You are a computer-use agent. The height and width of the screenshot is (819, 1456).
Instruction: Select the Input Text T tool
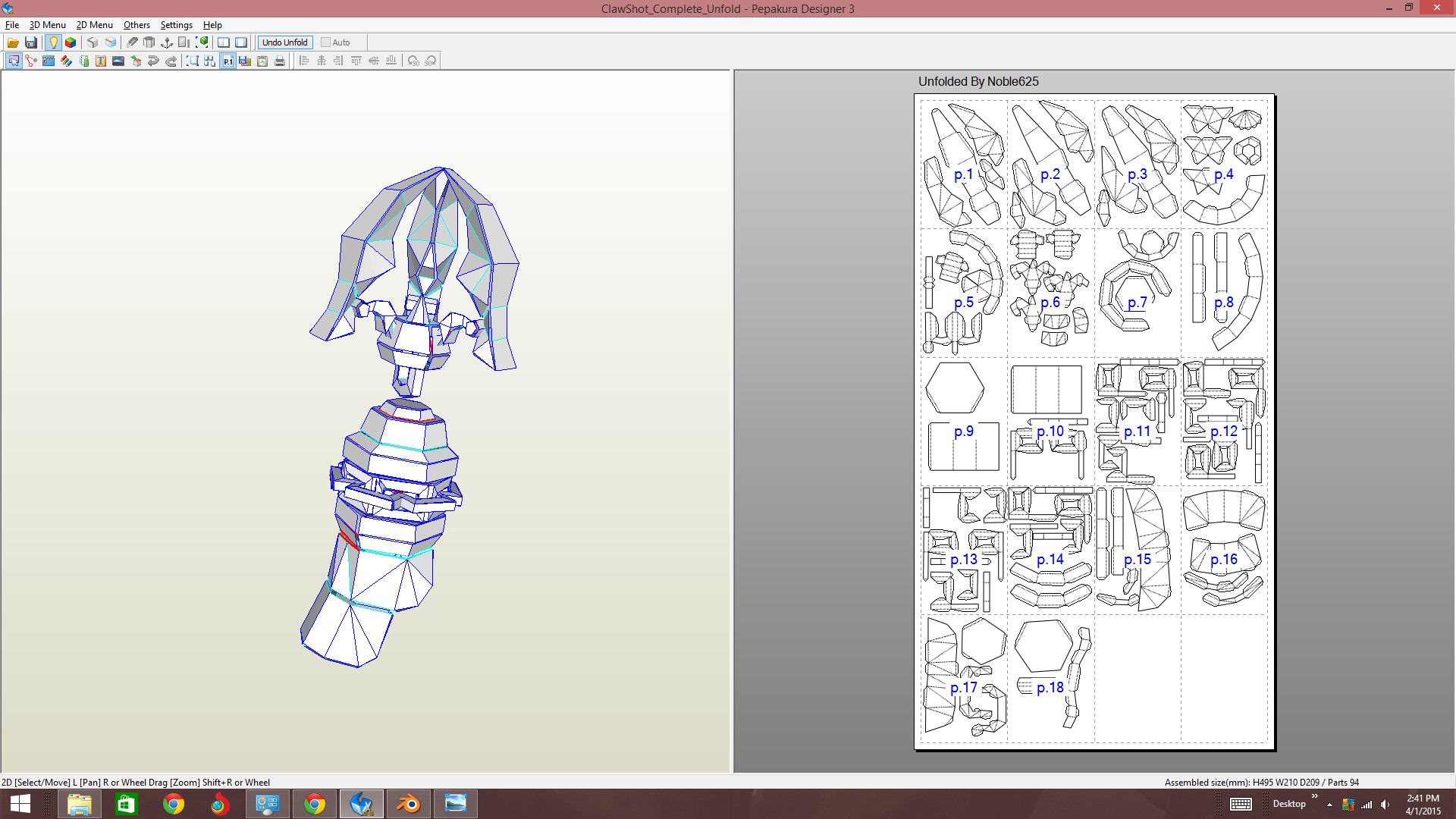coord(101,61)
